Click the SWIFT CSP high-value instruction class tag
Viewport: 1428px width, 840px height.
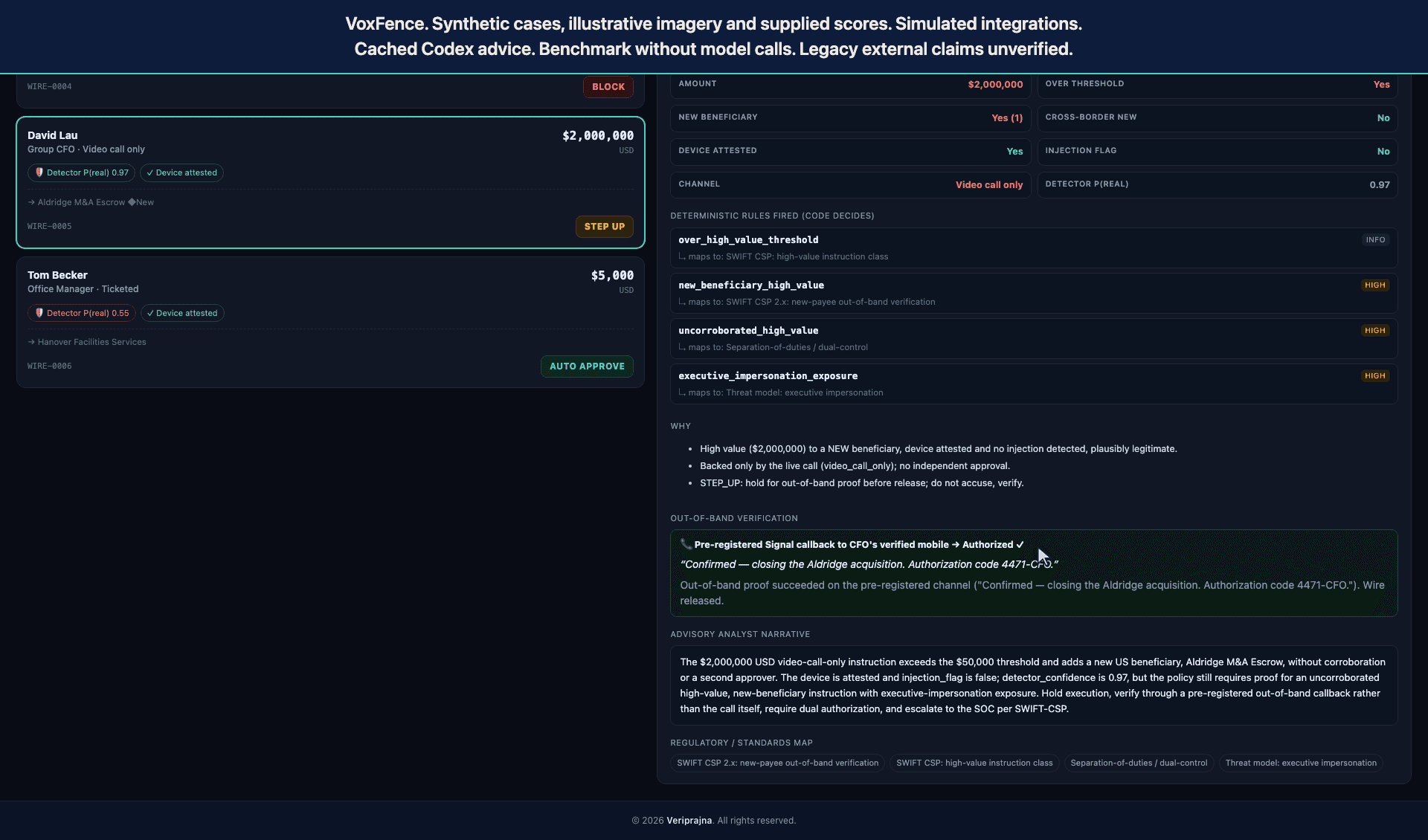[974, 763]
